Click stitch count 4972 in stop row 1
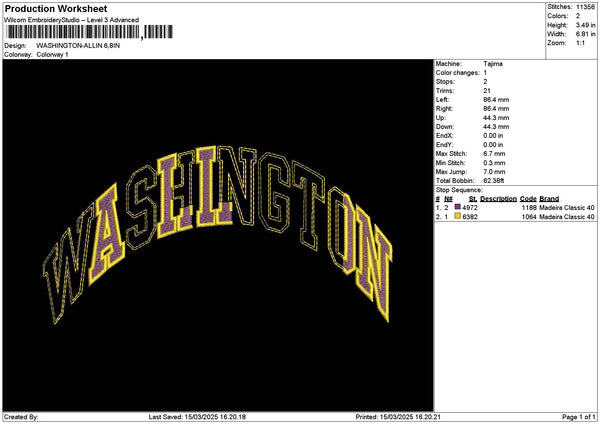This screenshot has width=600, height=424. [x=470, y=208]
